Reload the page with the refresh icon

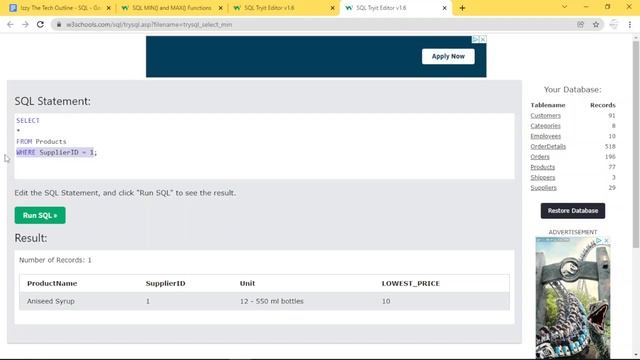[40, 24]
